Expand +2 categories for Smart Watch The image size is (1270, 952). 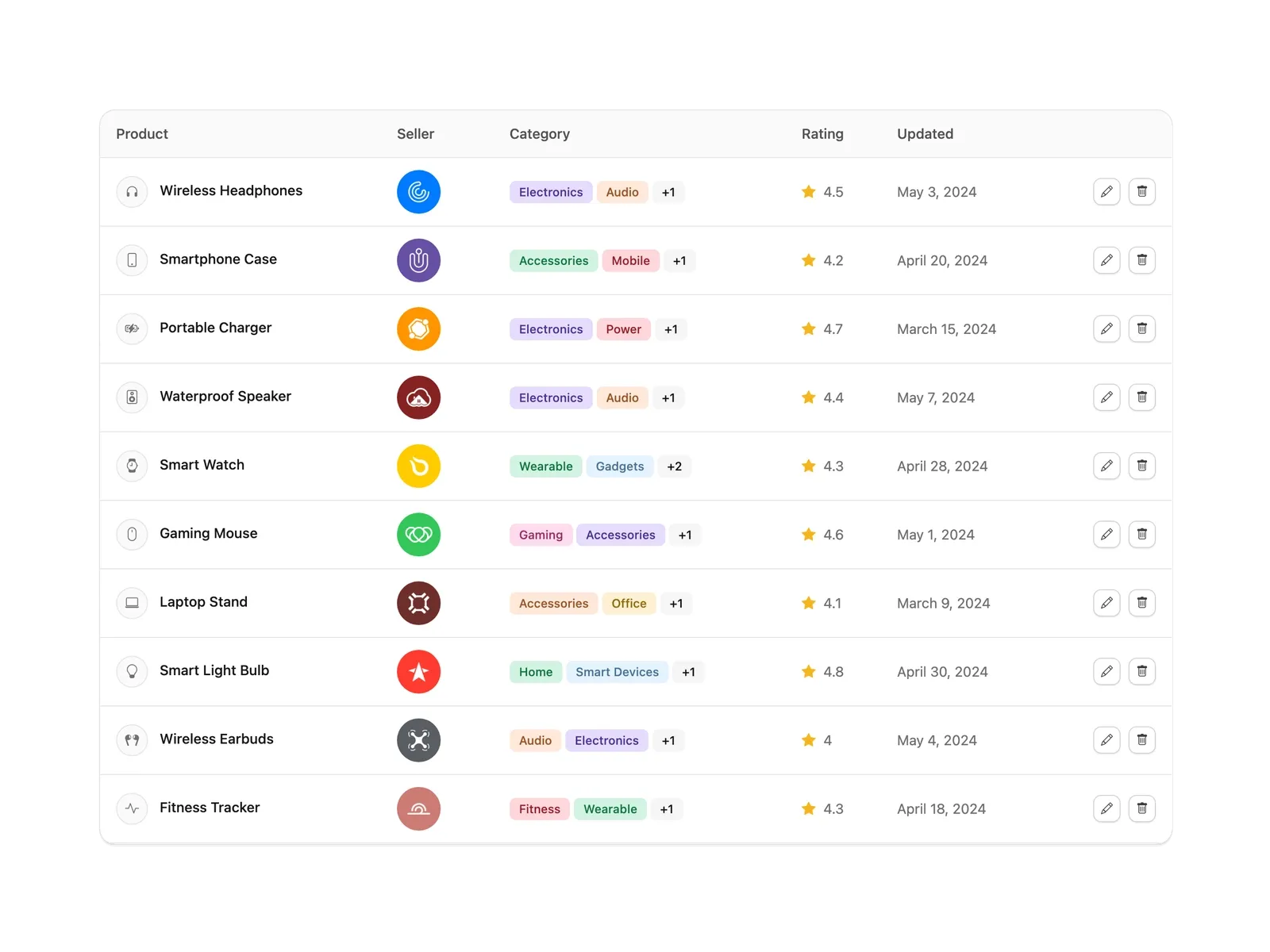pos(674,466)
